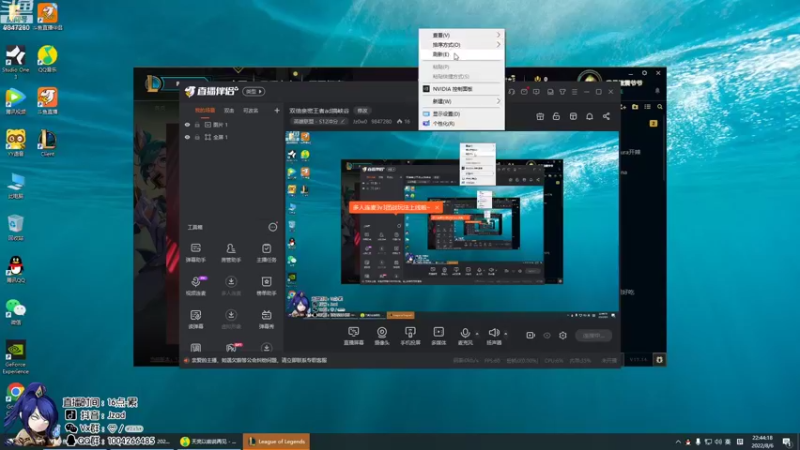Click the open-lock icon in stream header
This screenshot has width=800, height=450.
[556, 116]
